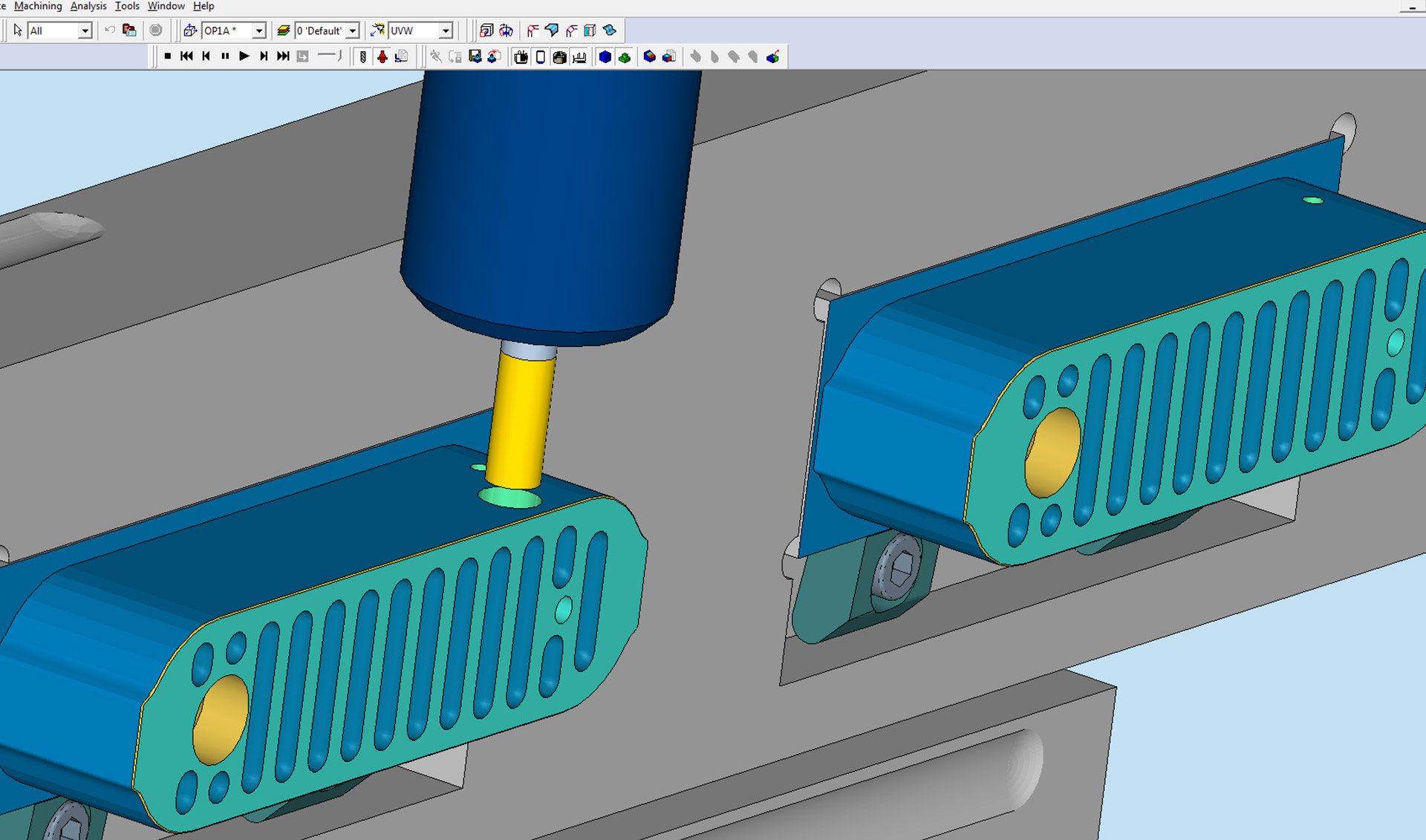Pause the simulation playback
Viewport: 1426px width, 840px height.
225,56
